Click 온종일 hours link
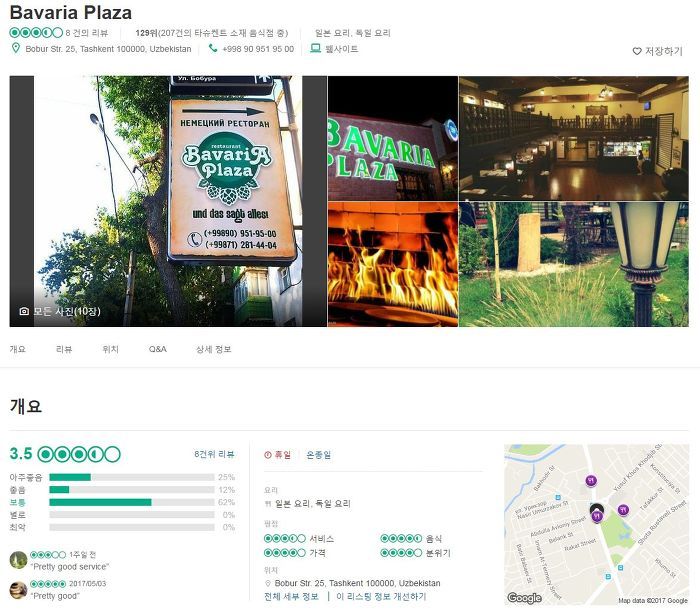 pos(318,455)
